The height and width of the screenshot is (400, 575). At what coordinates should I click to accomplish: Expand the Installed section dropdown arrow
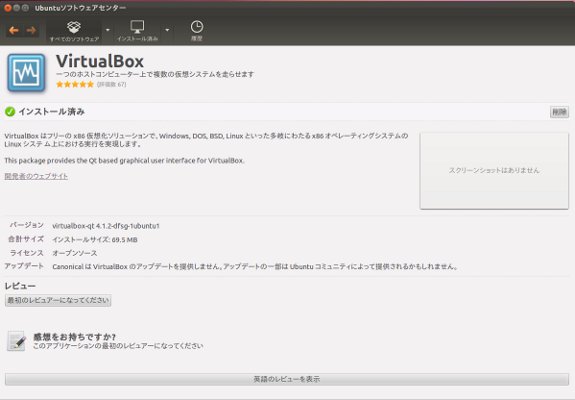click(167, 30)
